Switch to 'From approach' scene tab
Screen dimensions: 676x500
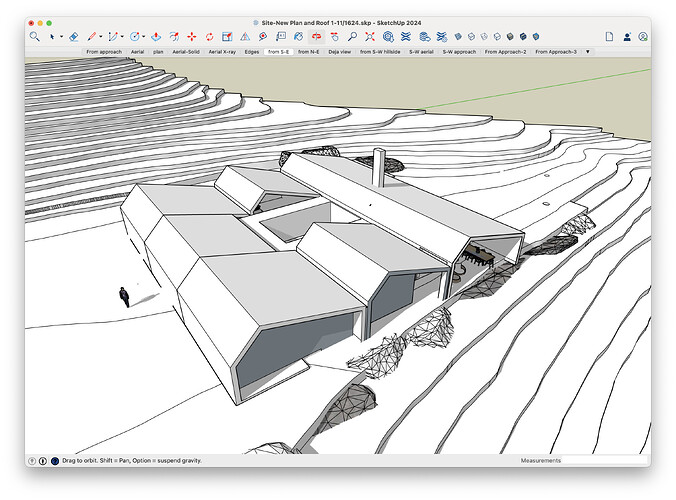point(104,52)
